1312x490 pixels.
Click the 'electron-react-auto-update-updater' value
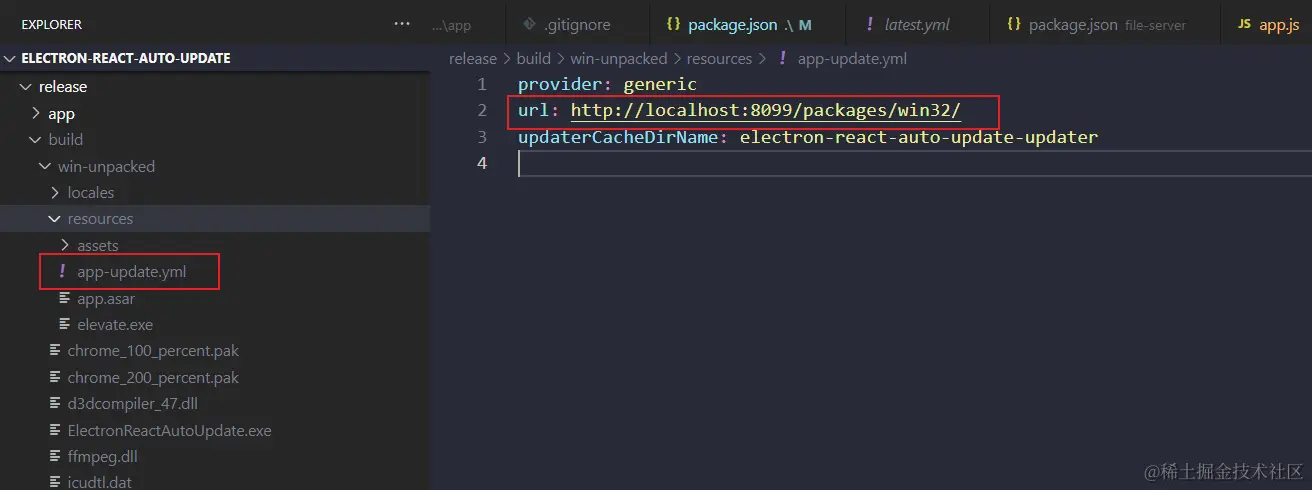(919, 137)
